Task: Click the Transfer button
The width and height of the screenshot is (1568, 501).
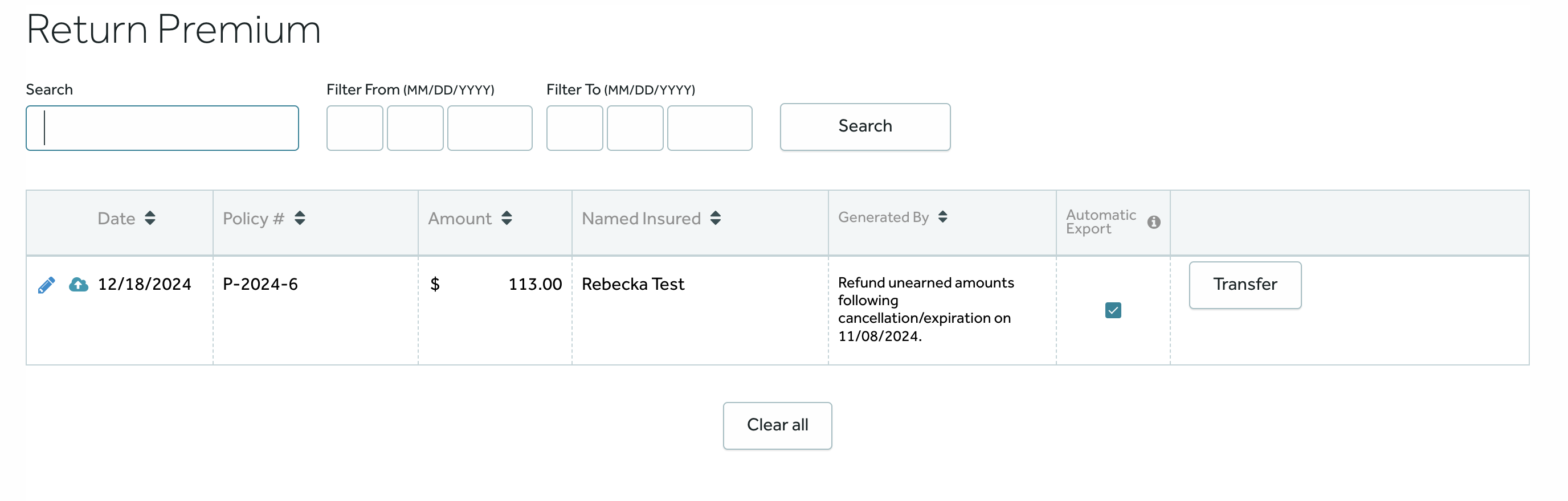Action: click(1245, 285)
